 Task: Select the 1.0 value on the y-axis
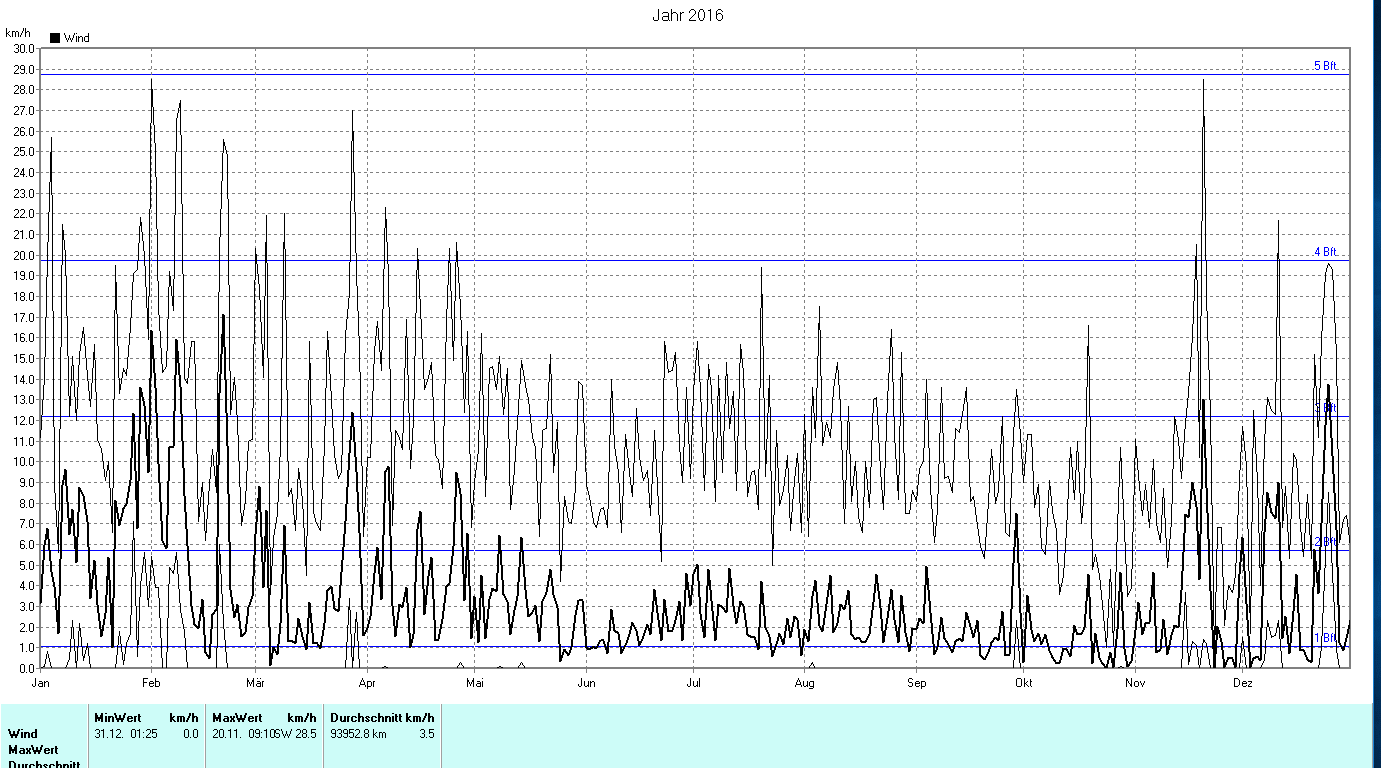pos(26,648)
